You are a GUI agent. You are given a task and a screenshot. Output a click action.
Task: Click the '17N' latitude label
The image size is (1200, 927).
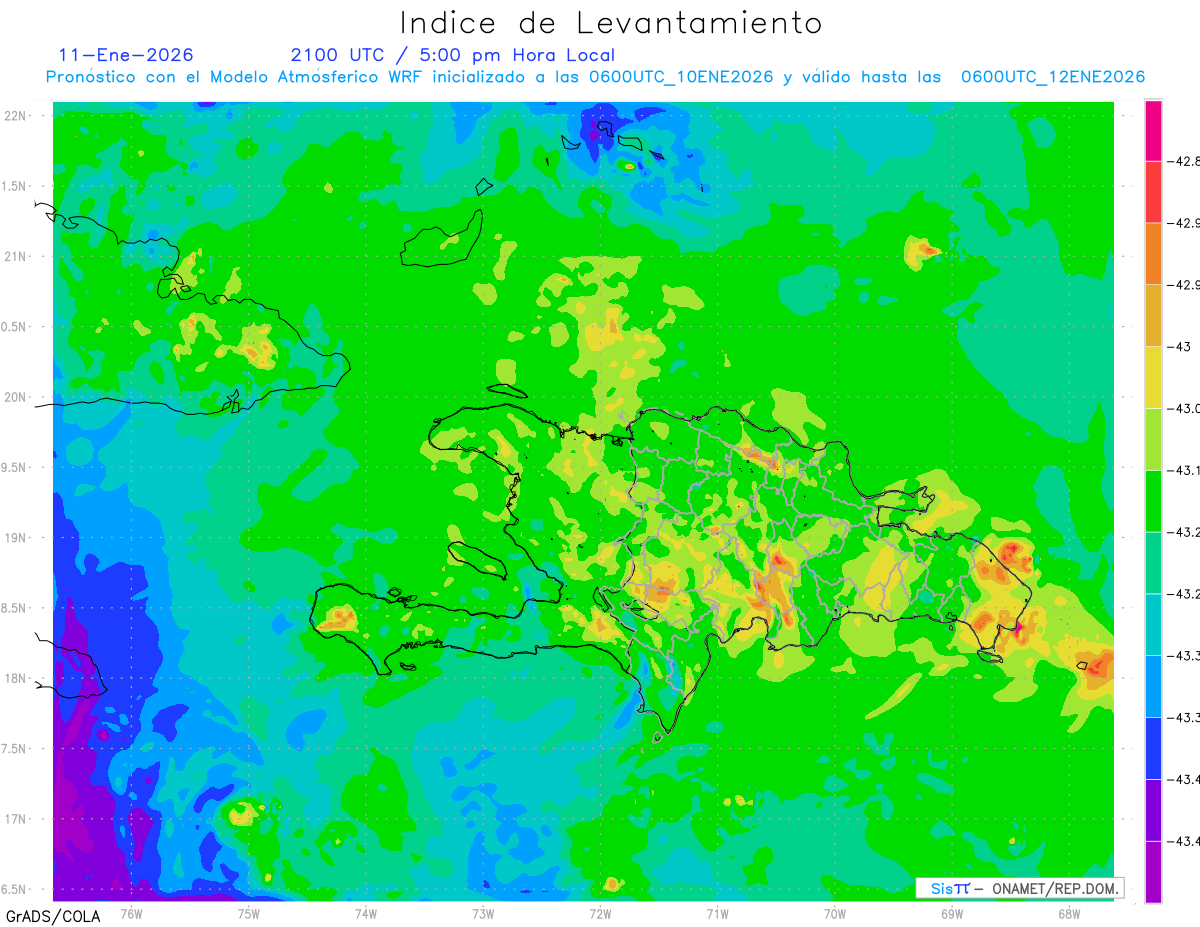pyautogui.click(x=15, y=819)
